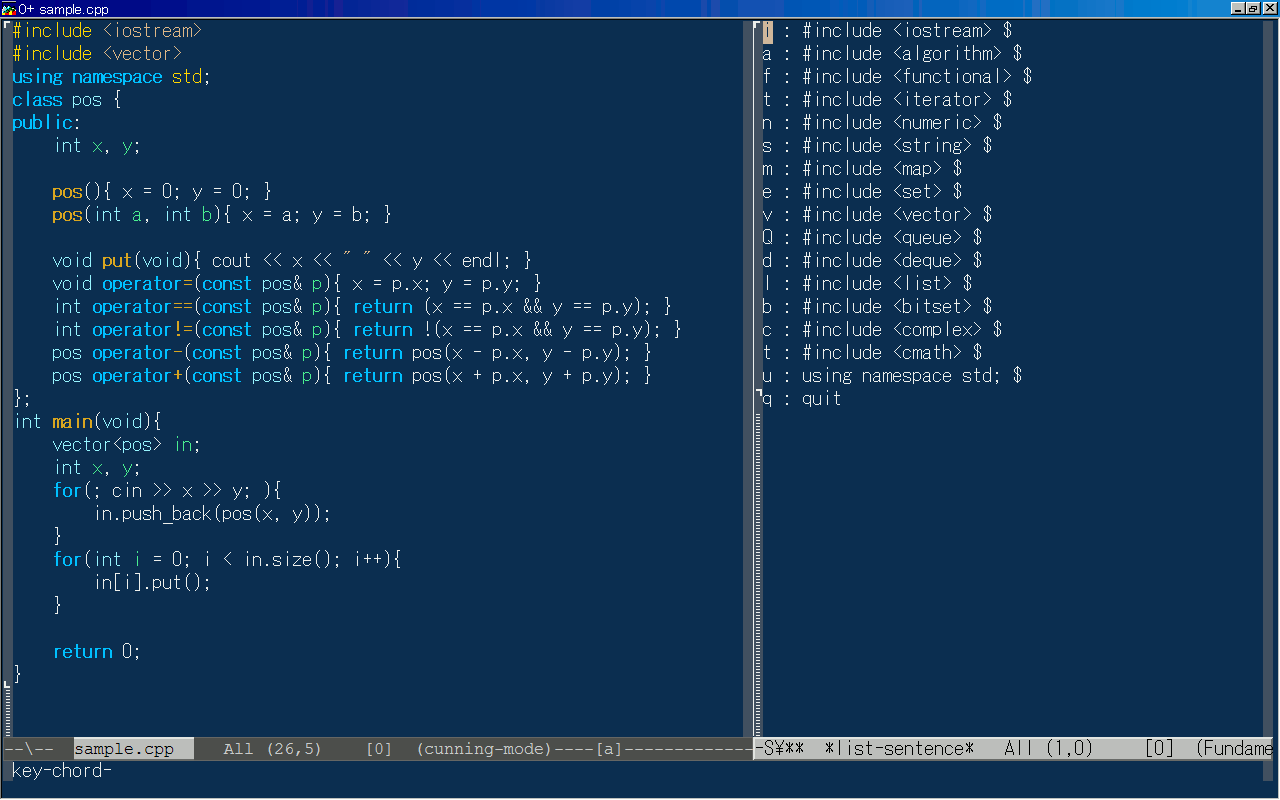Viewport: 1280px width, 800px height.
Task: Click the 'public:' code line
Action: tap(47, 123)
